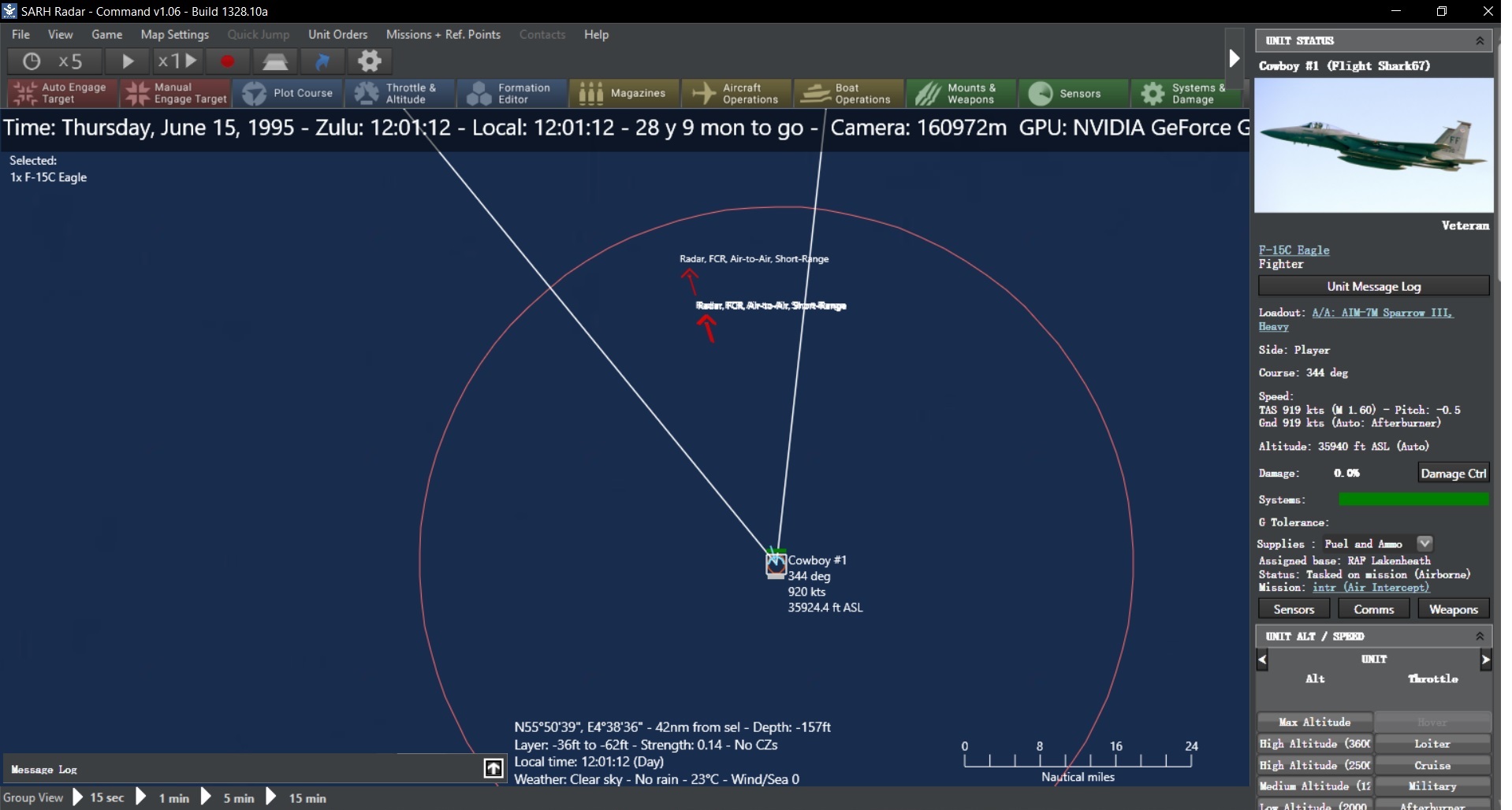
Task: Click the Windows restore button
Action: [x=1441, y=11]
